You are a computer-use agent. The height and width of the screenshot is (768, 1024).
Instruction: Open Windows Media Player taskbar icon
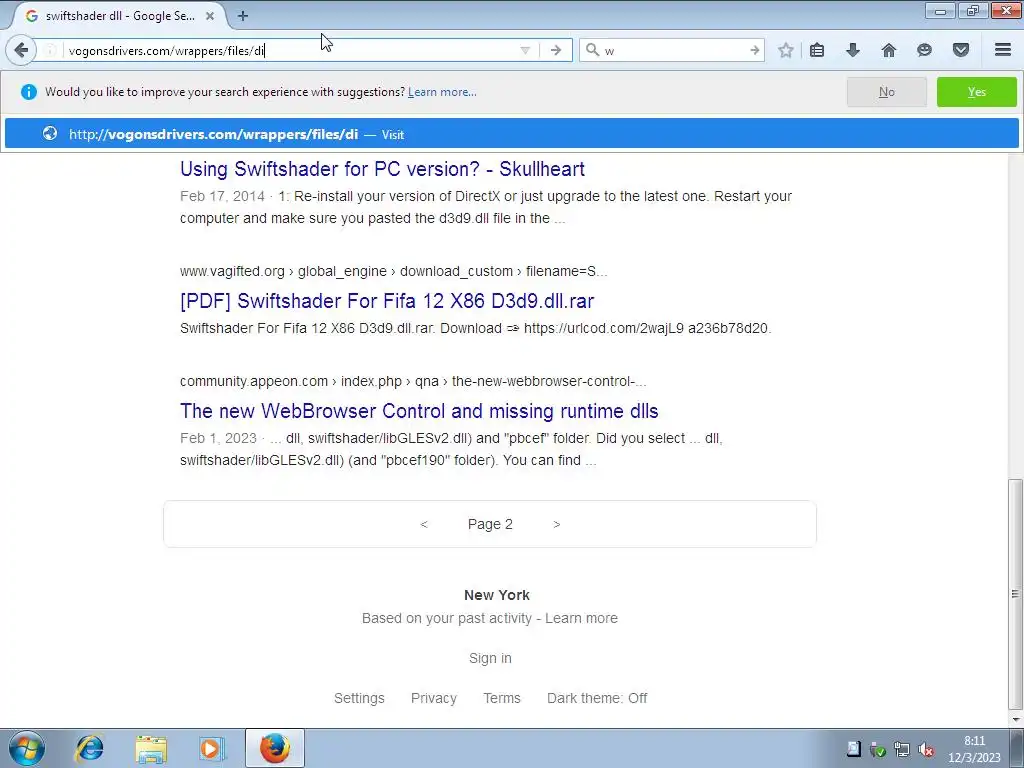212,748
